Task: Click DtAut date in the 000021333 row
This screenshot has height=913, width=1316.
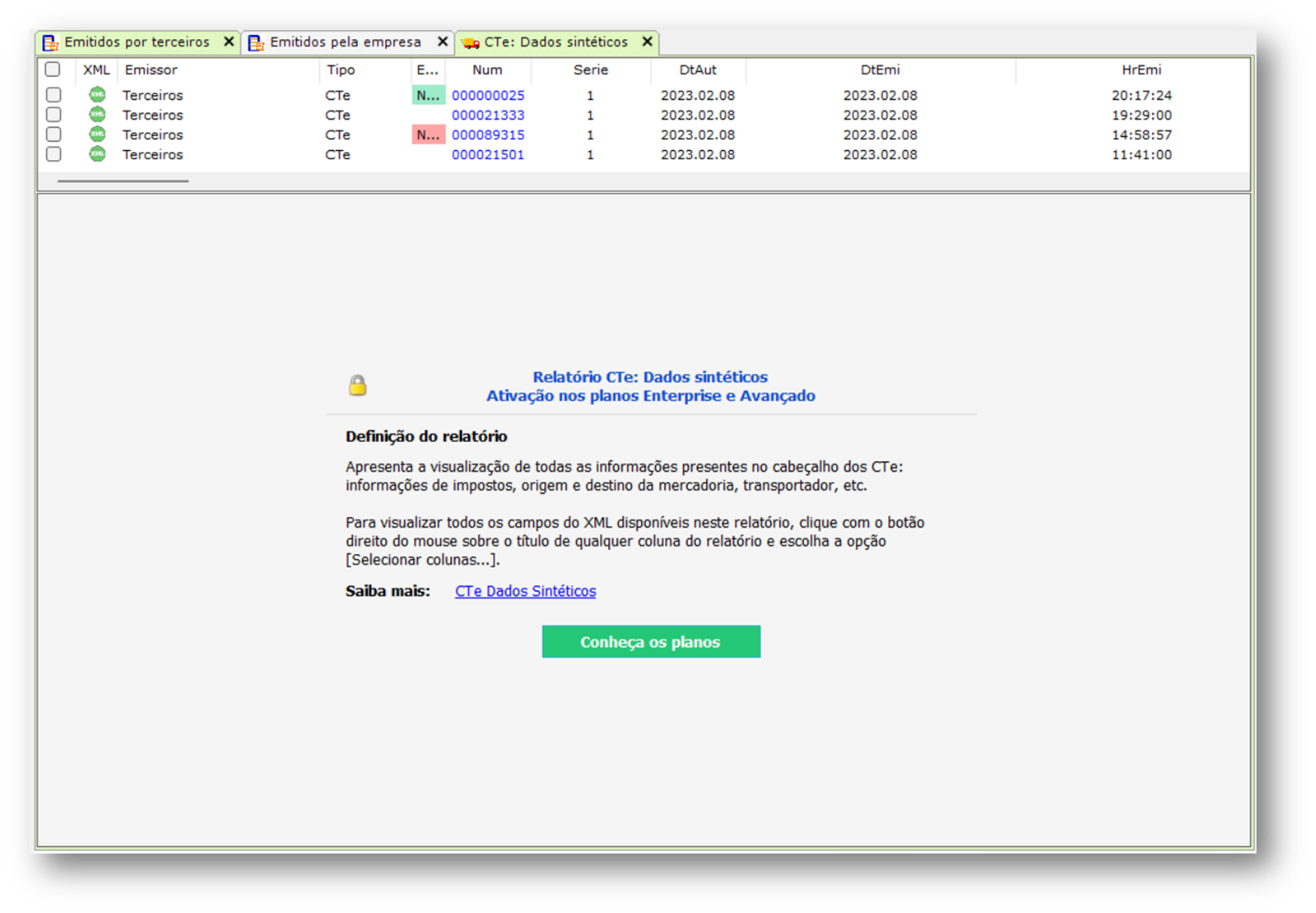Action: 698,115
